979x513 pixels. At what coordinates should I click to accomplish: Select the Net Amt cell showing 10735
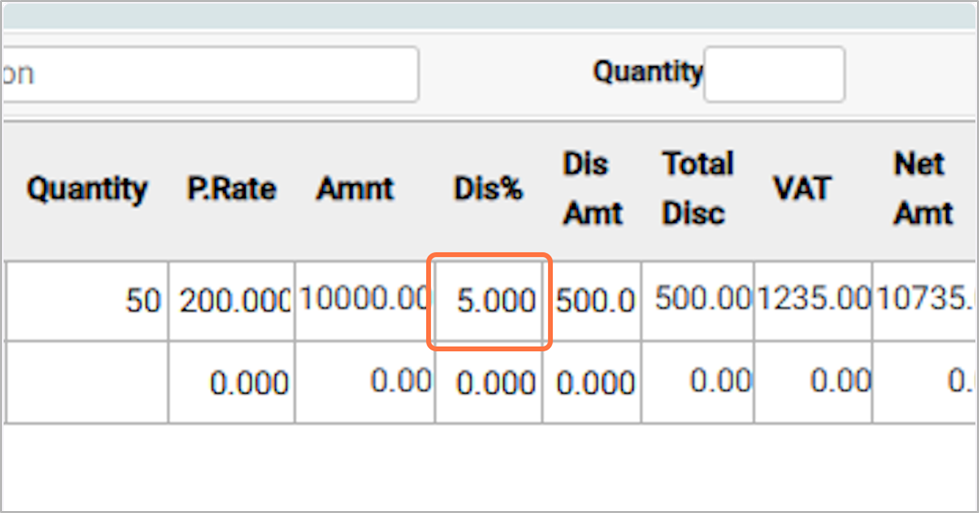[x=924, y=299]
